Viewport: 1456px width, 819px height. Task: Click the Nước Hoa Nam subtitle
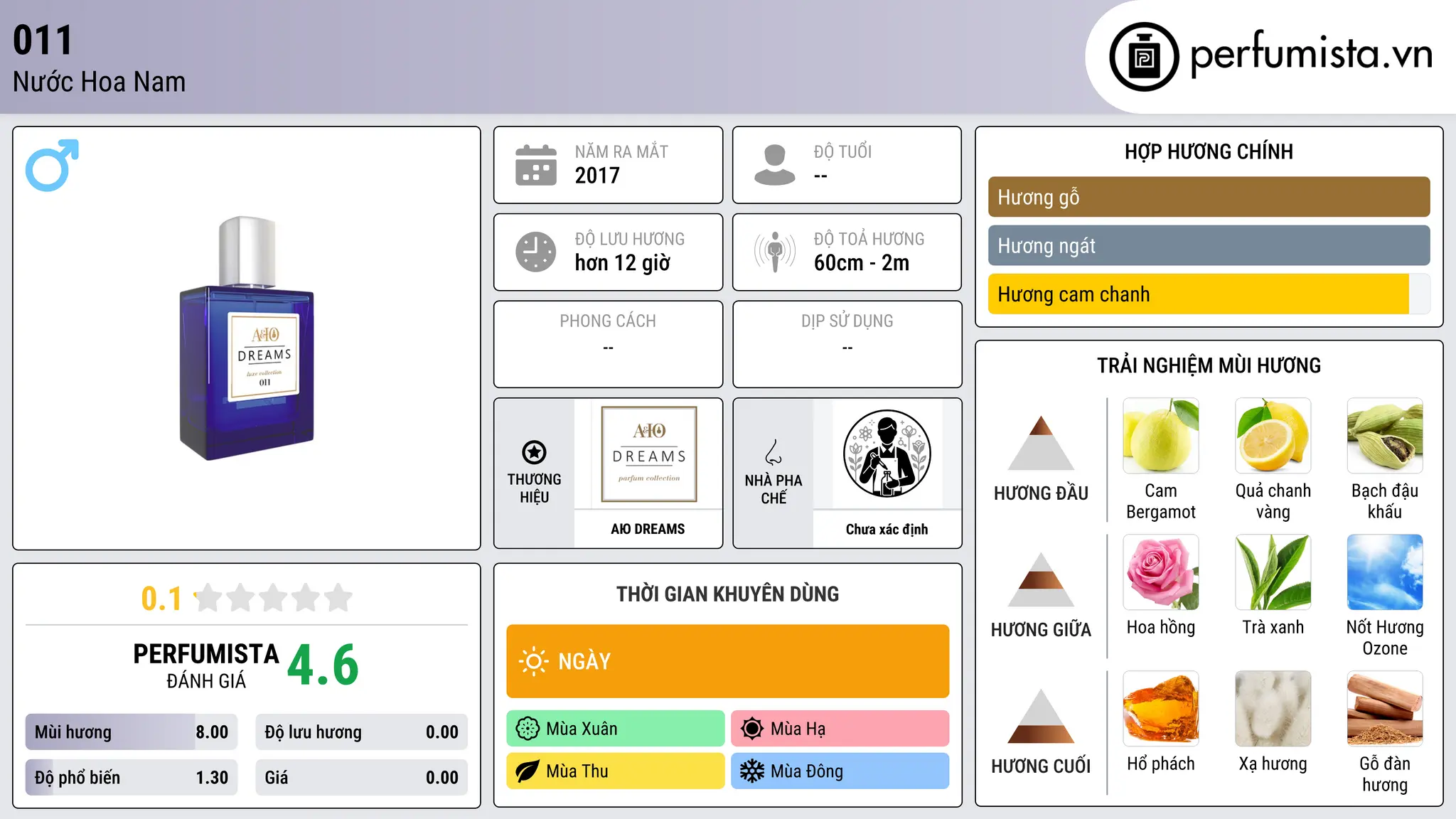pos(99,82)
